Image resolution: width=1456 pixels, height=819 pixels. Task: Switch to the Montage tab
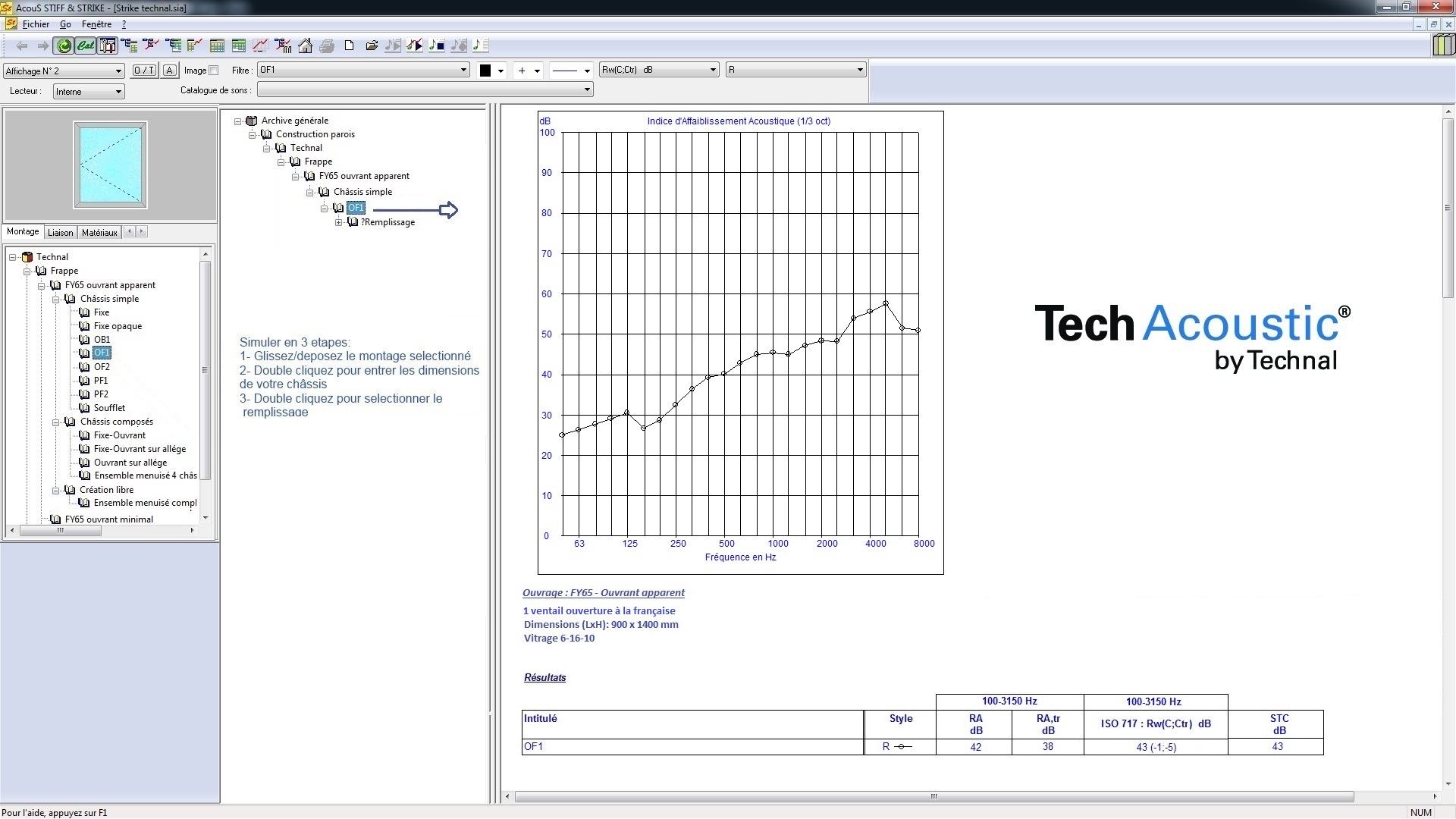23,231
